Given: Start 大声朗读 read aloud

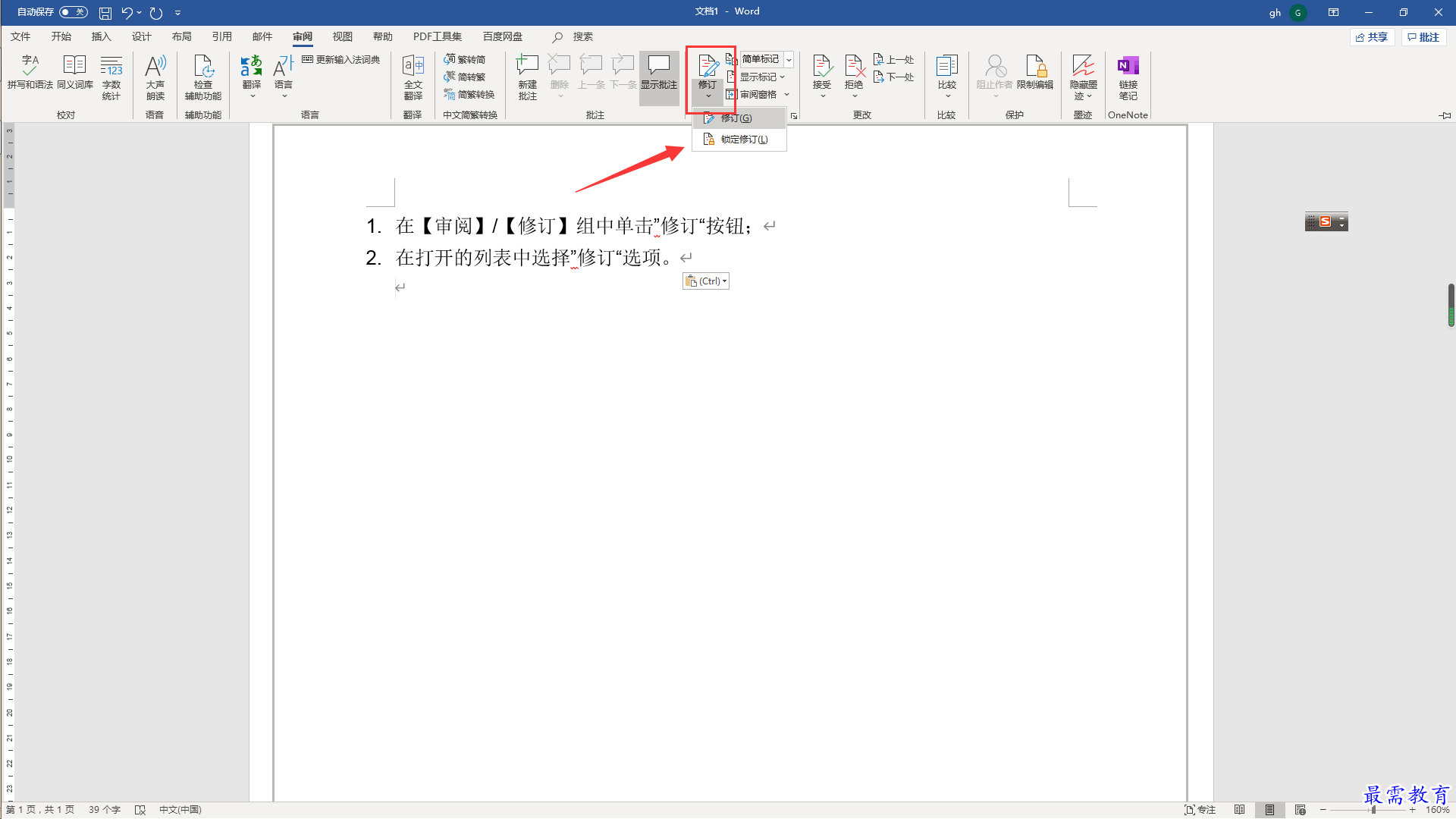Looking at the screenshot, I should [155, 77].
